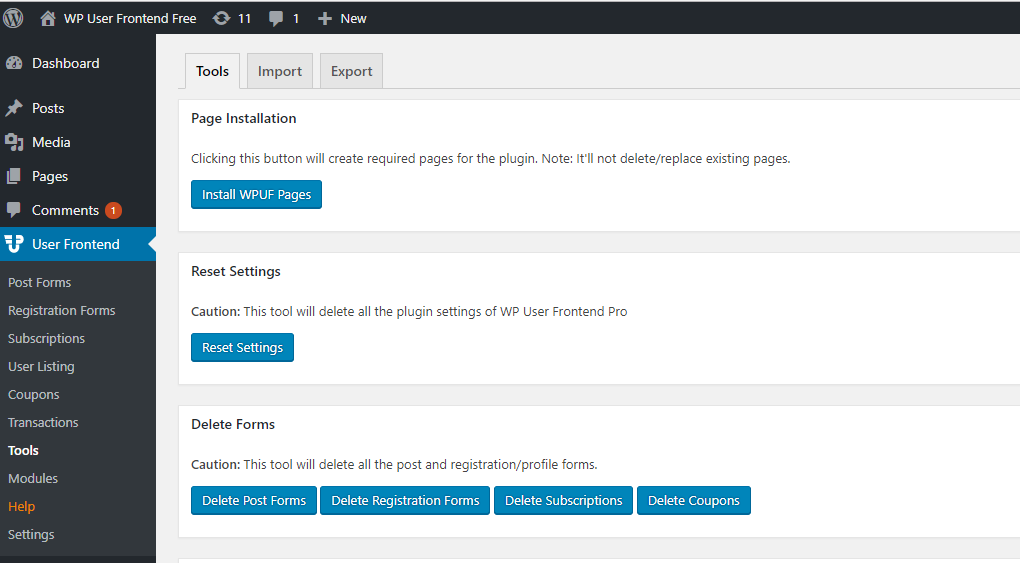The height and width of the screenshot is (563, 1020).
Task: Click the Reset Settings button
Action: coord(242,348)
